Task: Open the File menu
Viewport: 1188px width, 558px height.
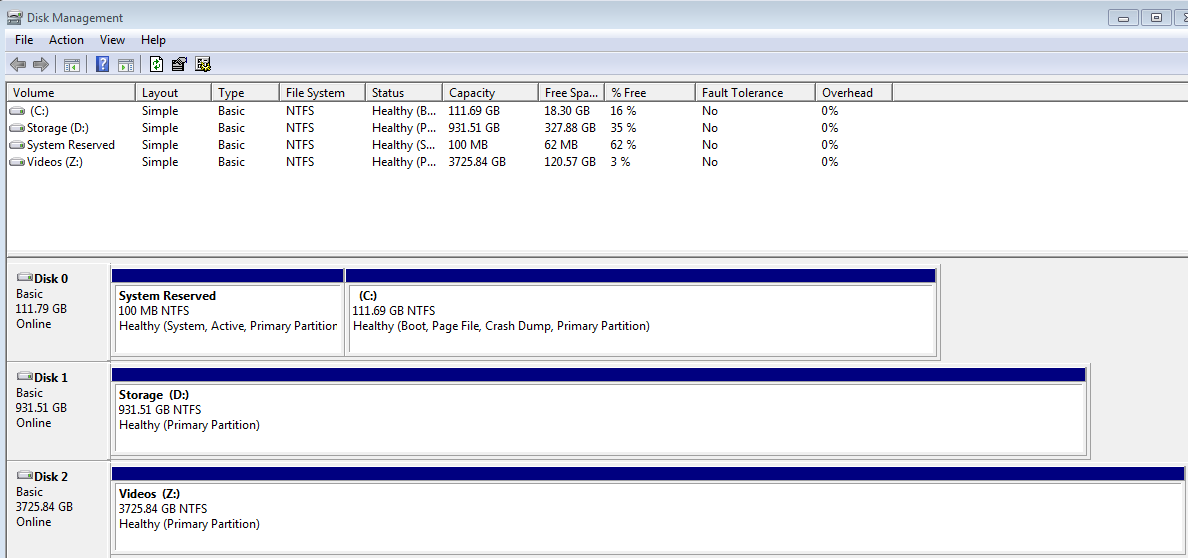Action: [x=23, y=40]
